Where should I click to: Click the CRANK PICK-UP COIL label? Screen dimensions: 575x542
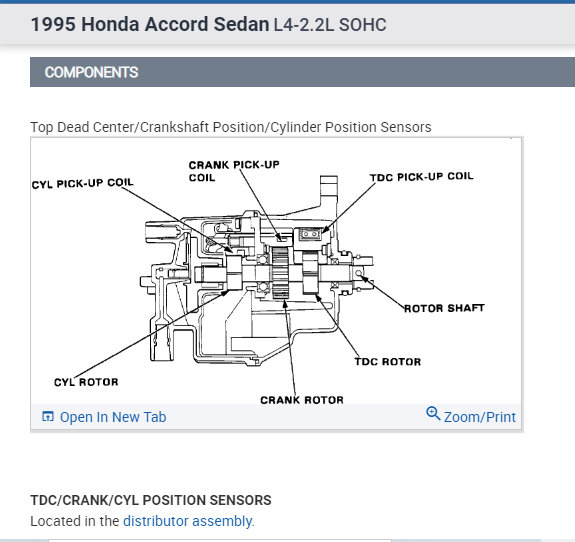coord(234,171)
